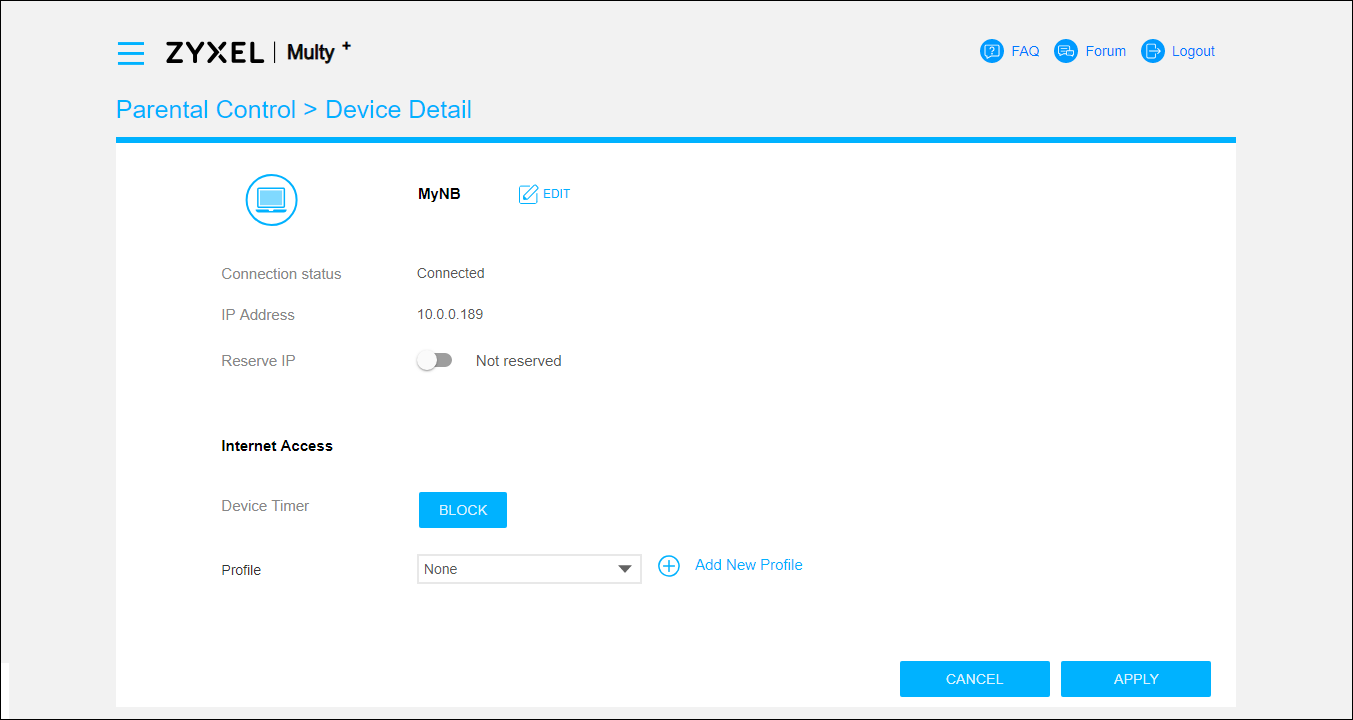The width and height of the screenshot is (1353, 720).
Task: Click the IP Address label
Action: 258,315
